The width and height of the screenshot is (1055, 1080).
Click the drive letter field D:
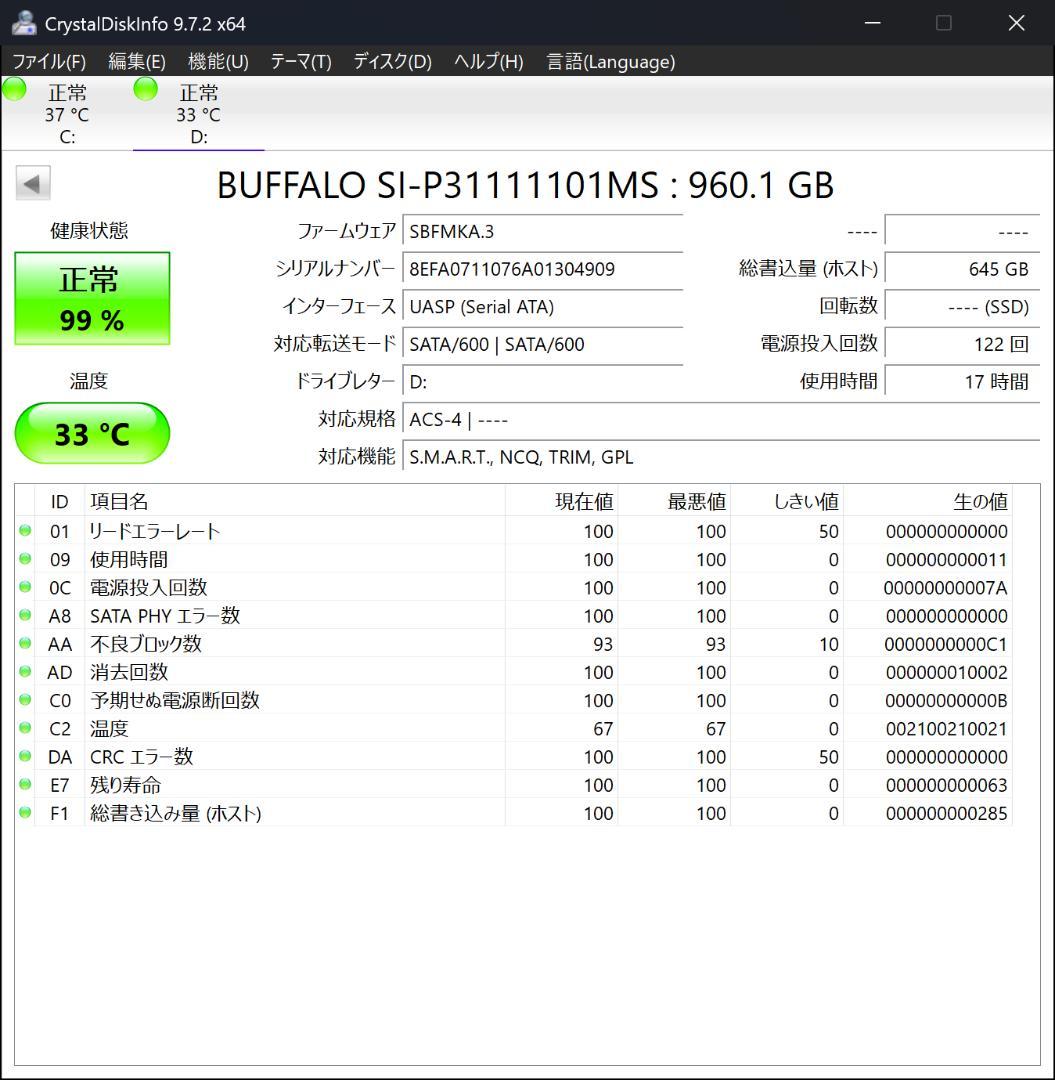543,382
